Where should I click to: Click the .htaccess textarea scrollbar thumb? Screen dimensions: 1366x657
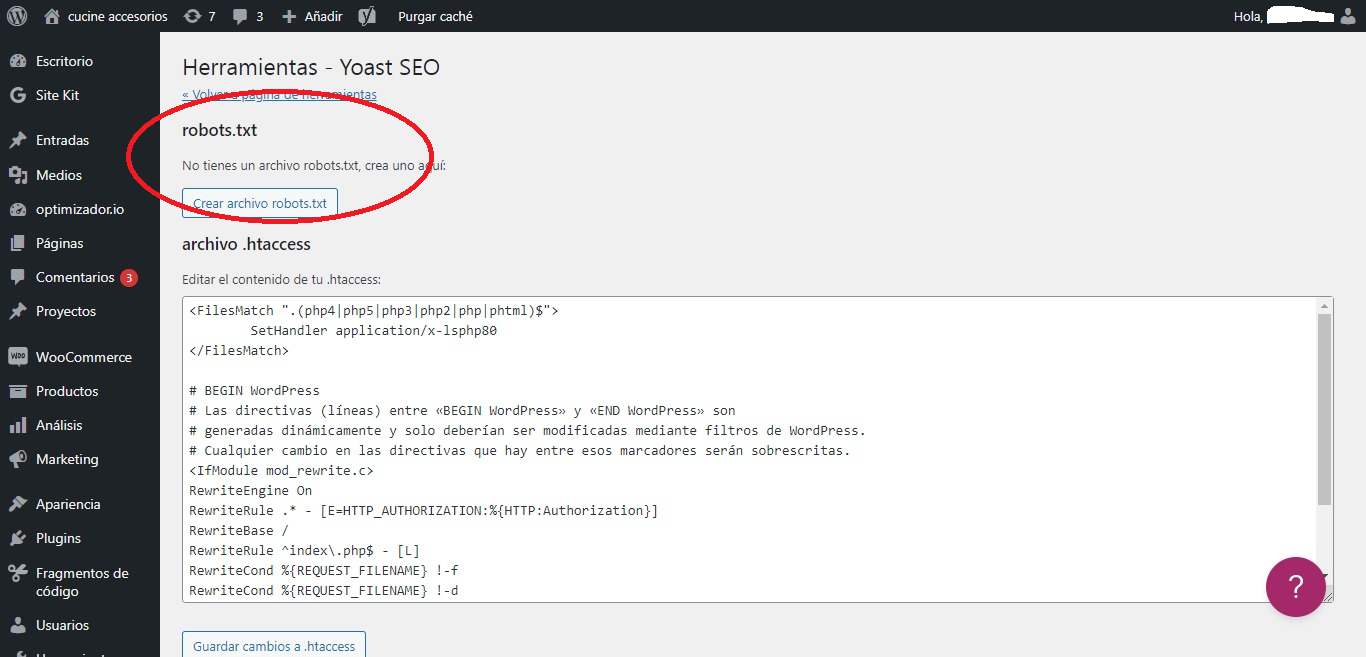pyautogui.click(x=1324, y=408)
